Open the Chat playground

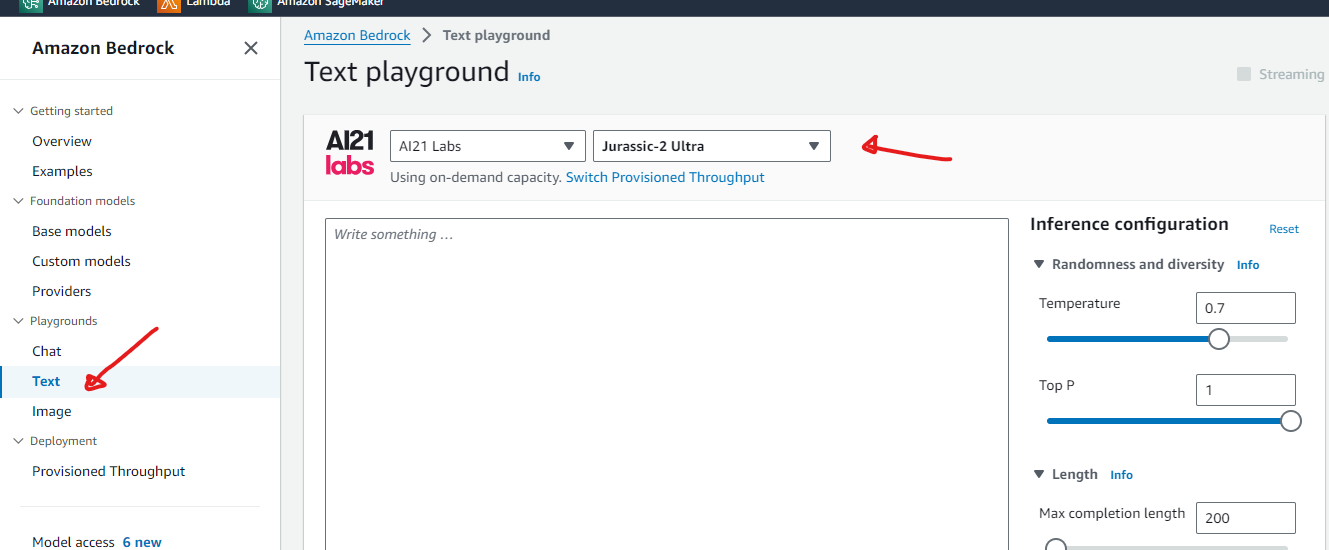tap(47, 351)
